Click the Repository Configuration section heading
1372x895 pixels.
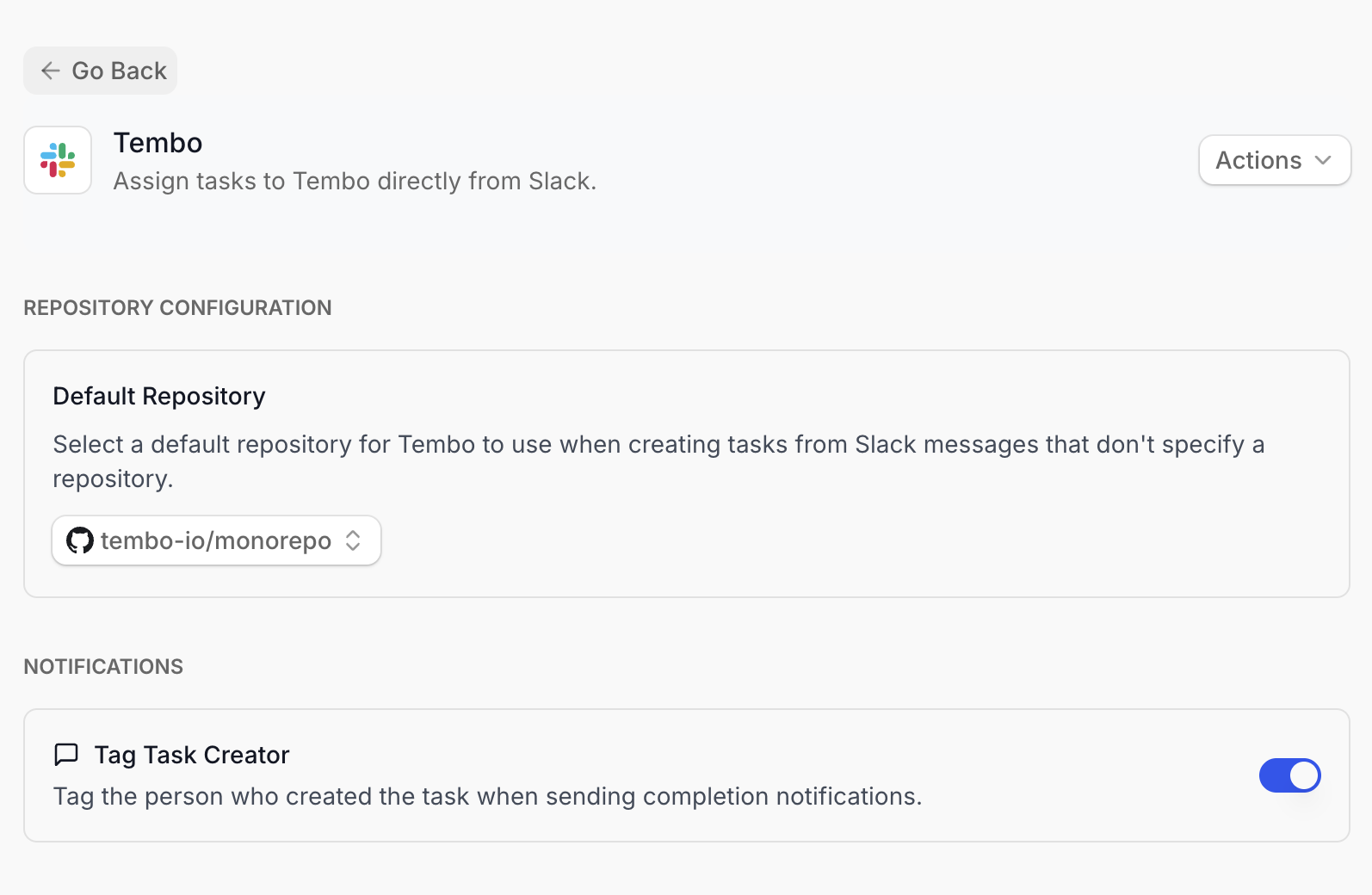click(177, 308)
